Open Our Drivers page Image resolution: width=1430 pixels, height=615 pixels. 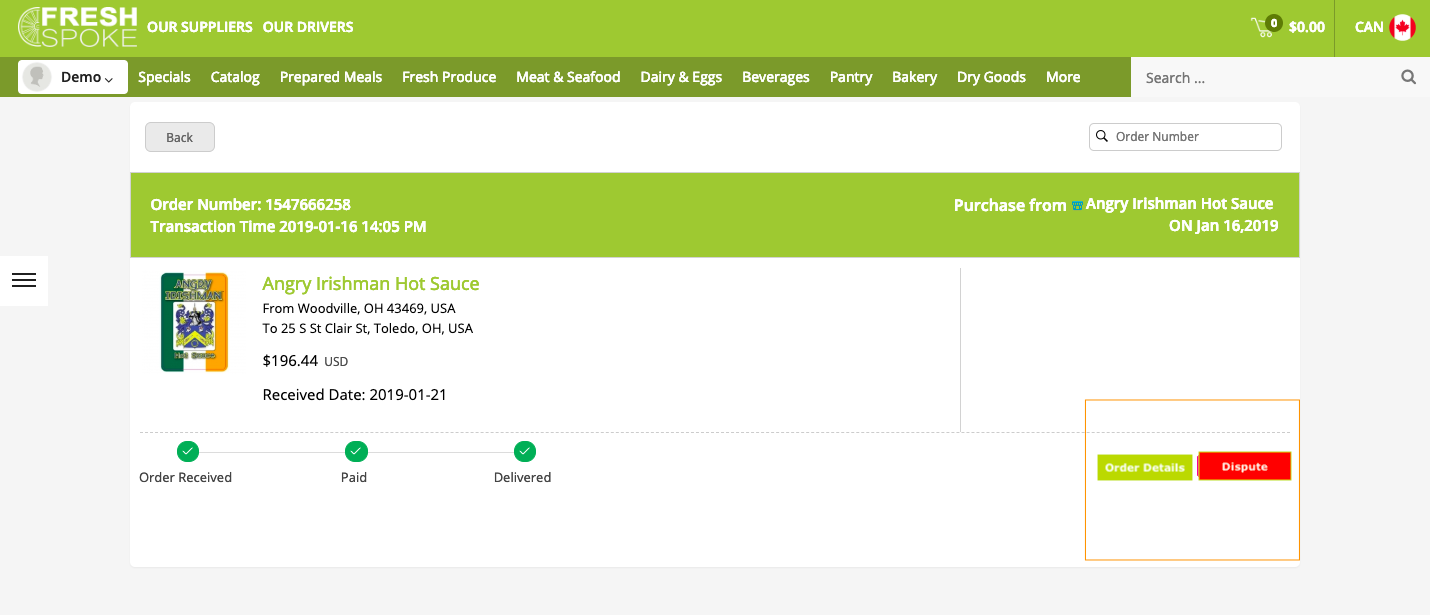308,27
